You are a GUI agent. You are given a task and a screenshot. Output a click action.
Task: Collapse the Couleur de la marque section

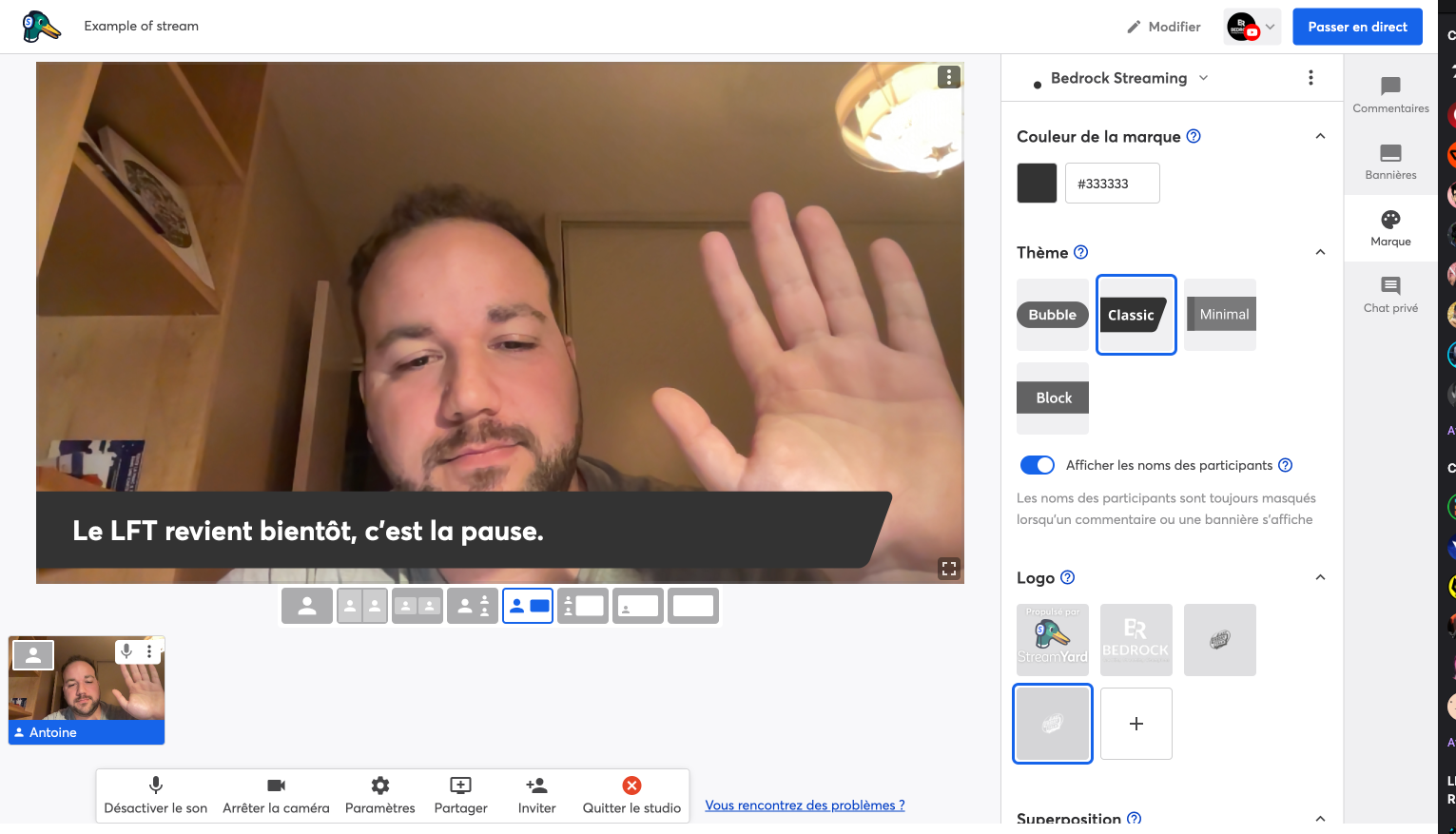1320,137
